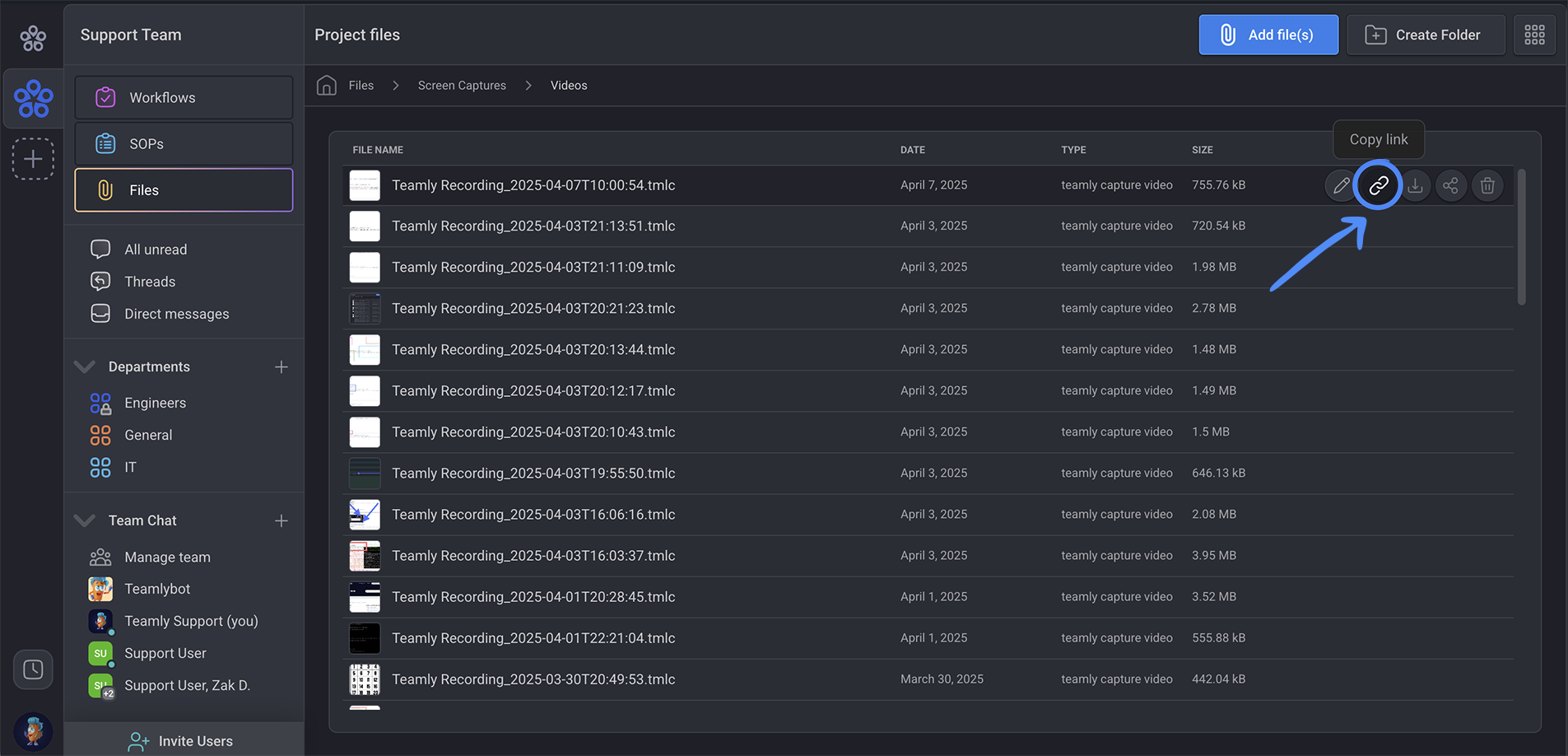Open Teamly Recording_2025-04-01T20:28:45.tmlc
Screen dimensions: 1568x756
point(533,596)
